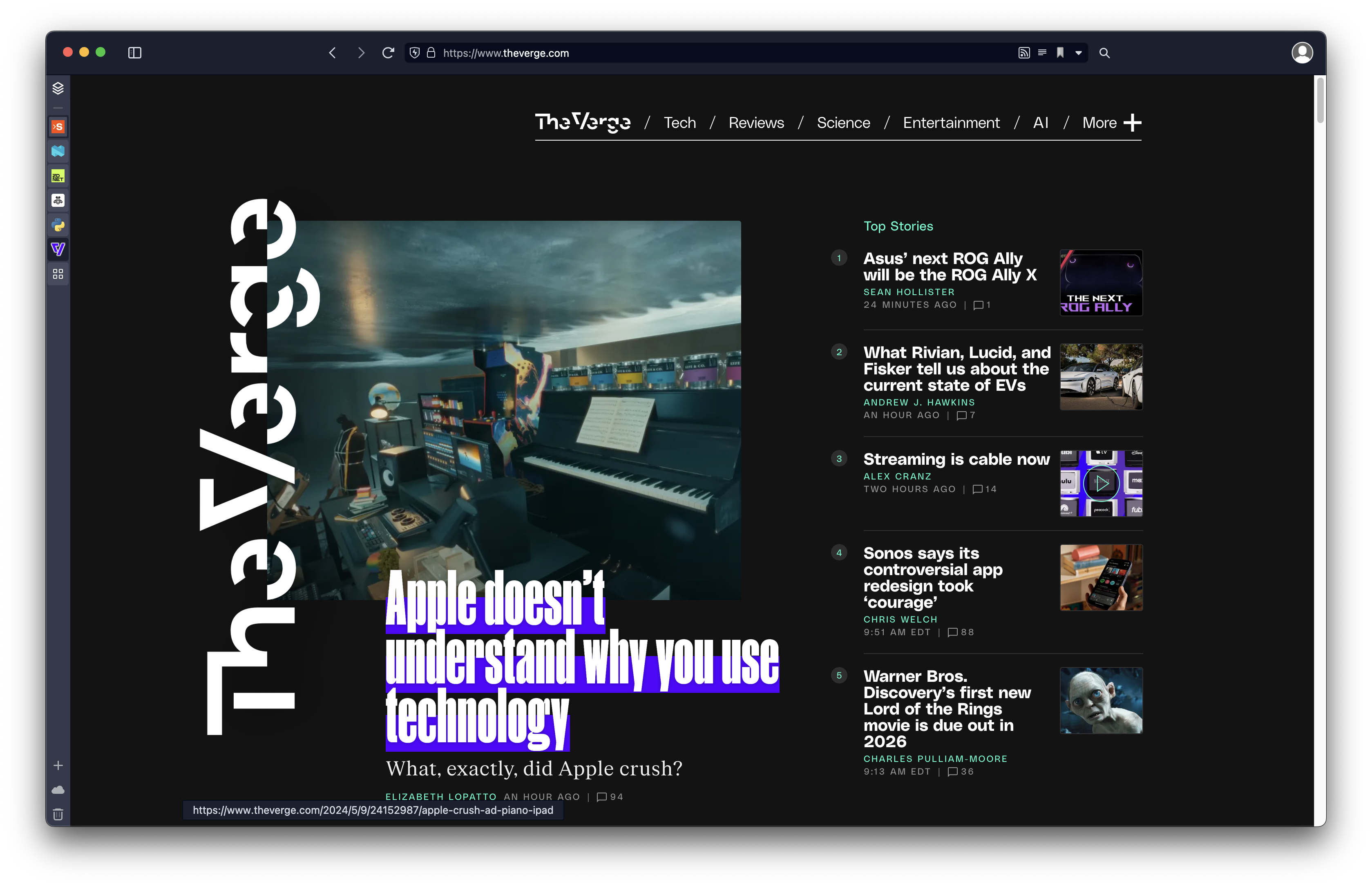This screenshot has width=1372, height=887.
Task: Open the Reviews section
Action: [x=756, y=123]
